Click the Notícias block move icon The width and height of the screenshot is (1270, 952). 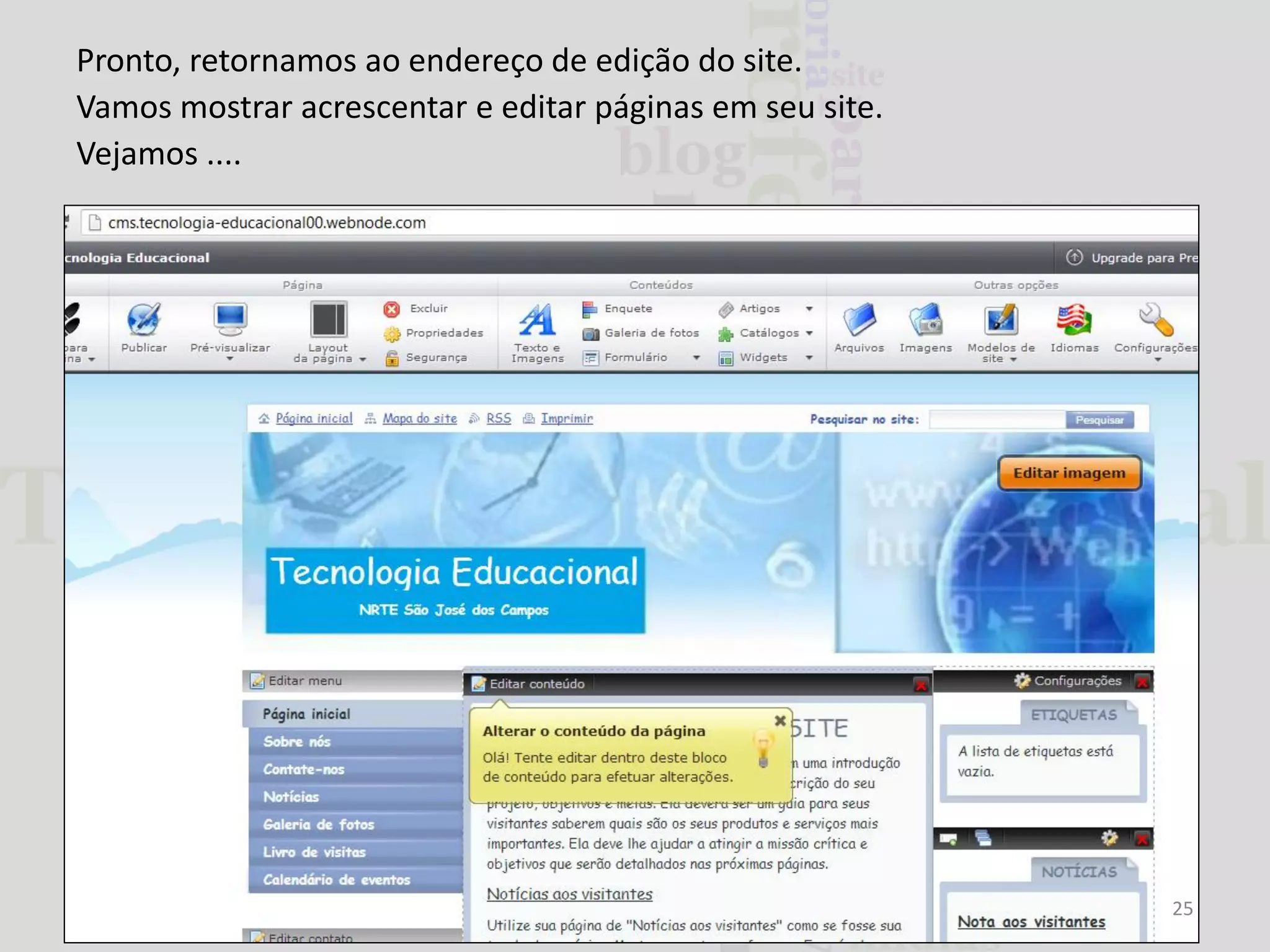coord(948,839)
